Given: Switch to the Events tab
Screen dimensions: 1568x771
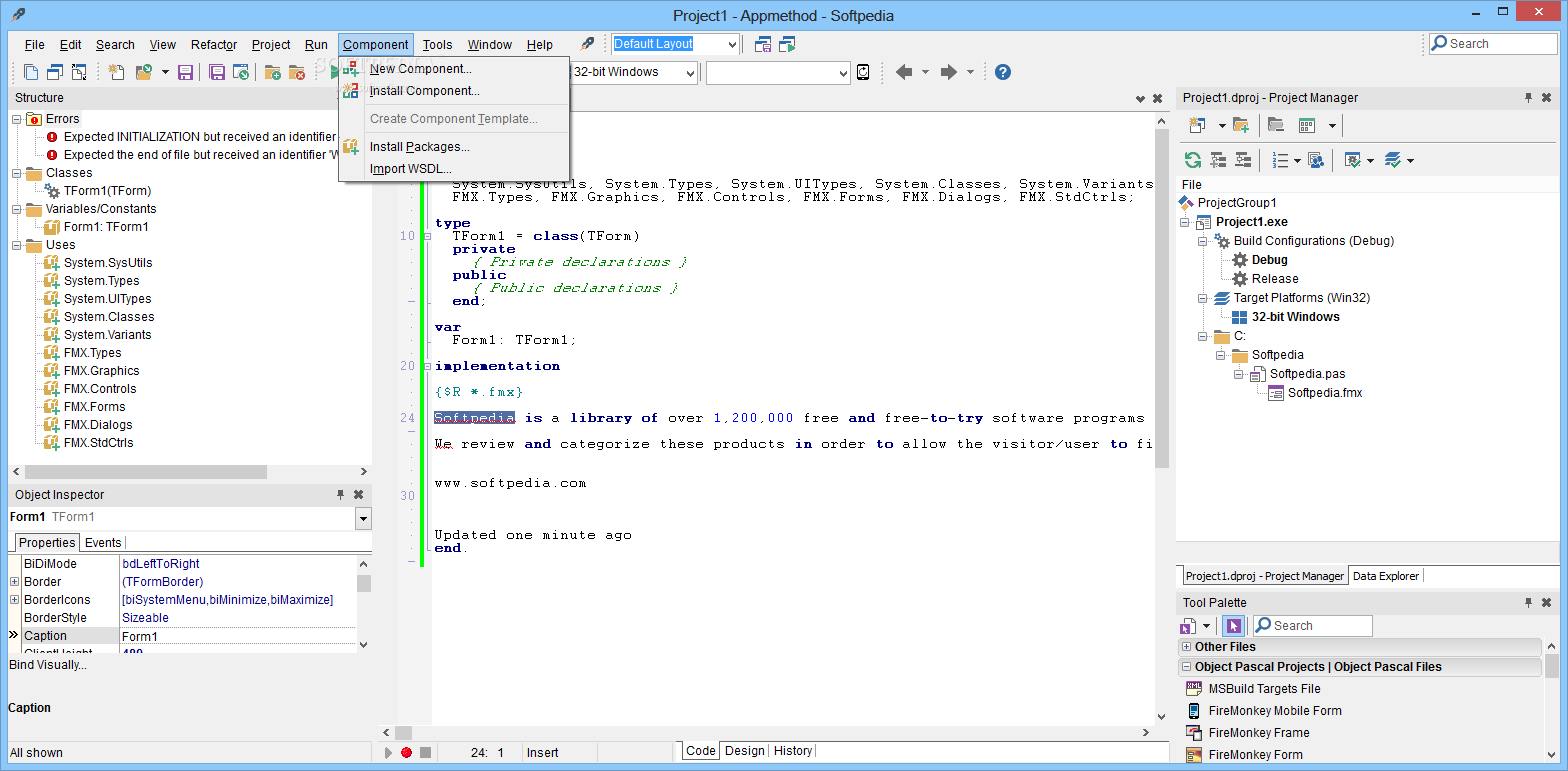Looking at the screenshot, I should click(103, 543).
